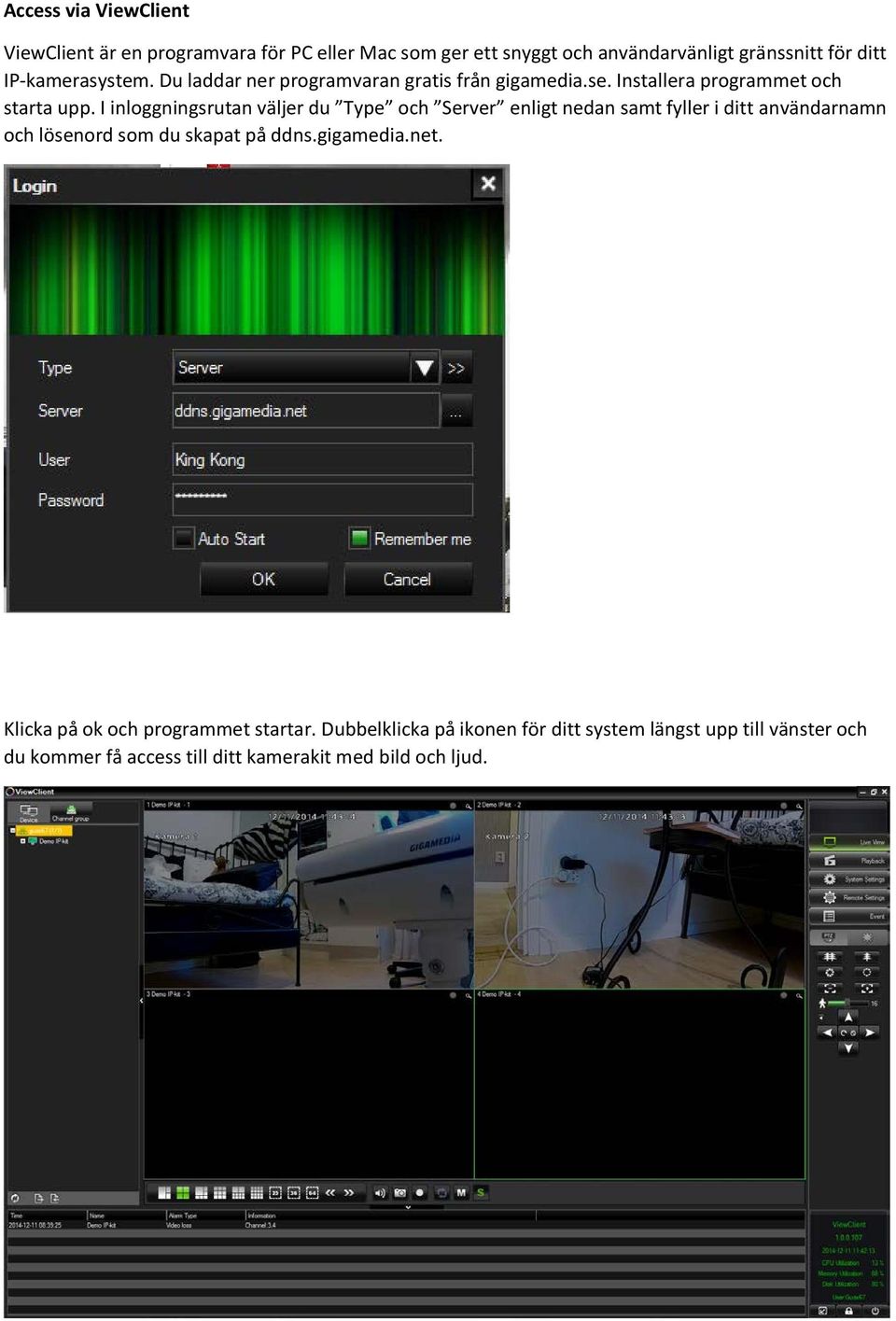Collapse the highlighted guest tree node
This screenshot has height=1321, width=896.
tap(13, 830)
